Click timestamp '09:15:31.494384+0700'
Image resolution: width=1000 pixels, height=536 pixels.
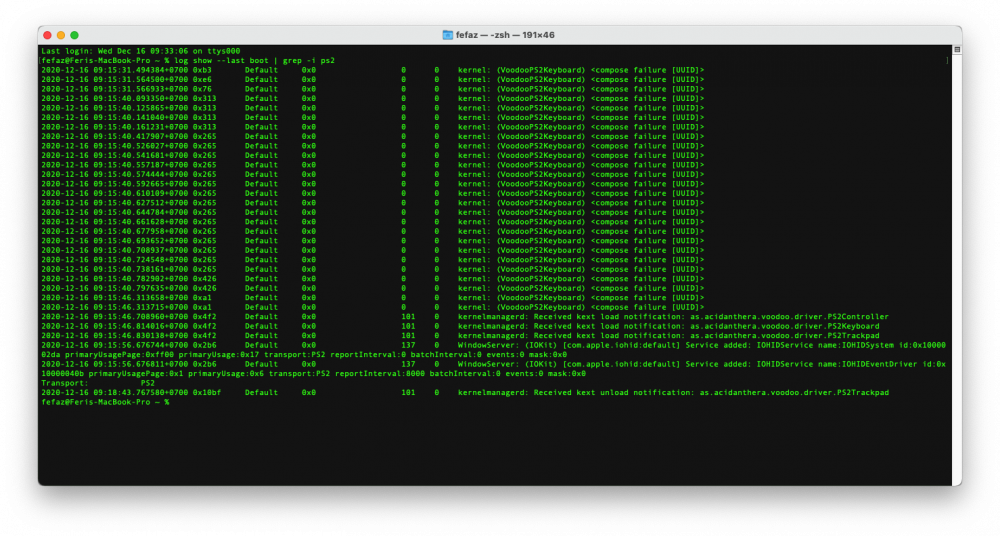click(141, 70)
